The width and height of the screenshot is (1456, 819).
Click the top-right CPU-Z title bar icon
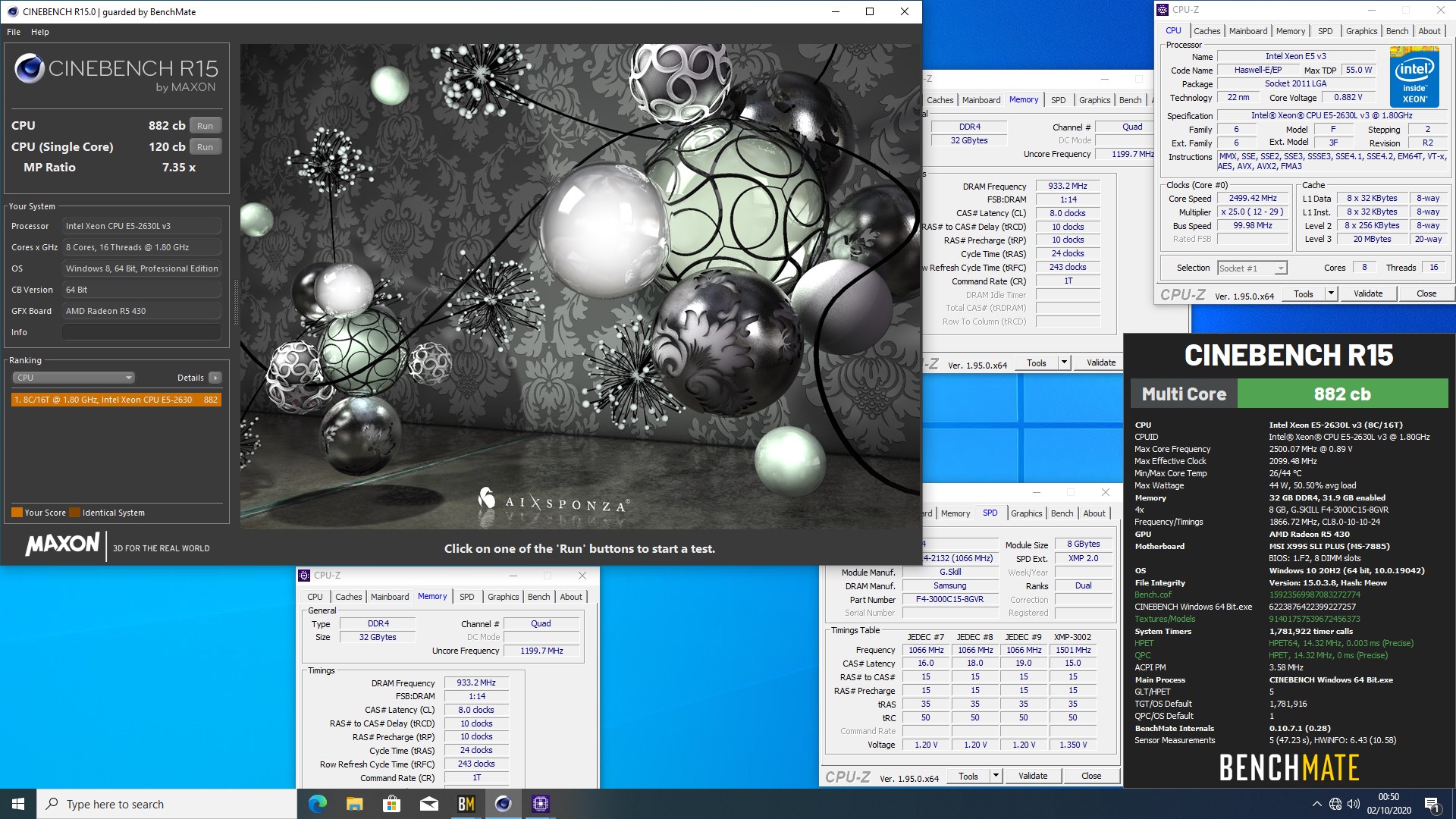1163,10
